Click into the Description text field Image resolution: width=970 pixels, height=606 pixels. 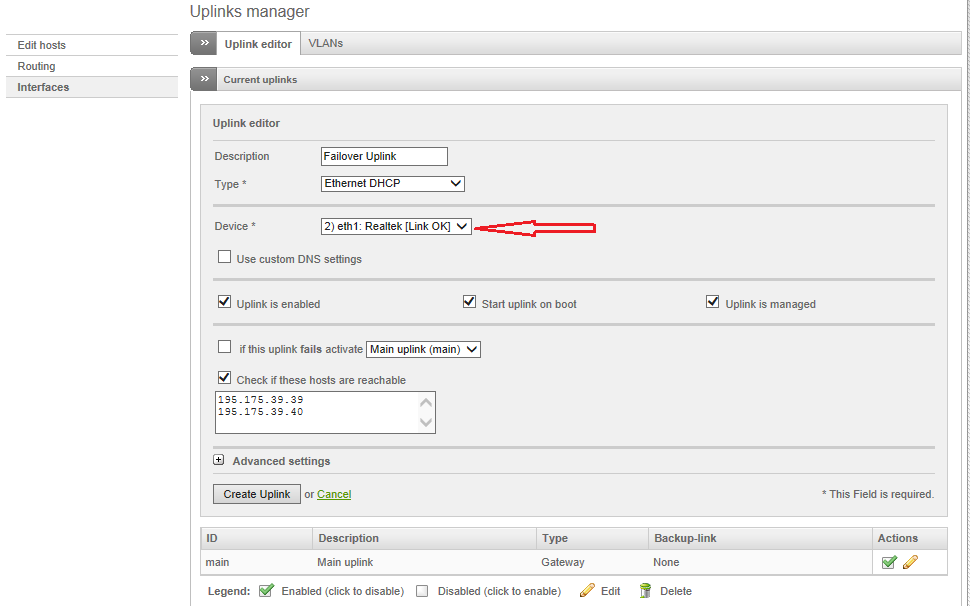click(x=384, y=157)
